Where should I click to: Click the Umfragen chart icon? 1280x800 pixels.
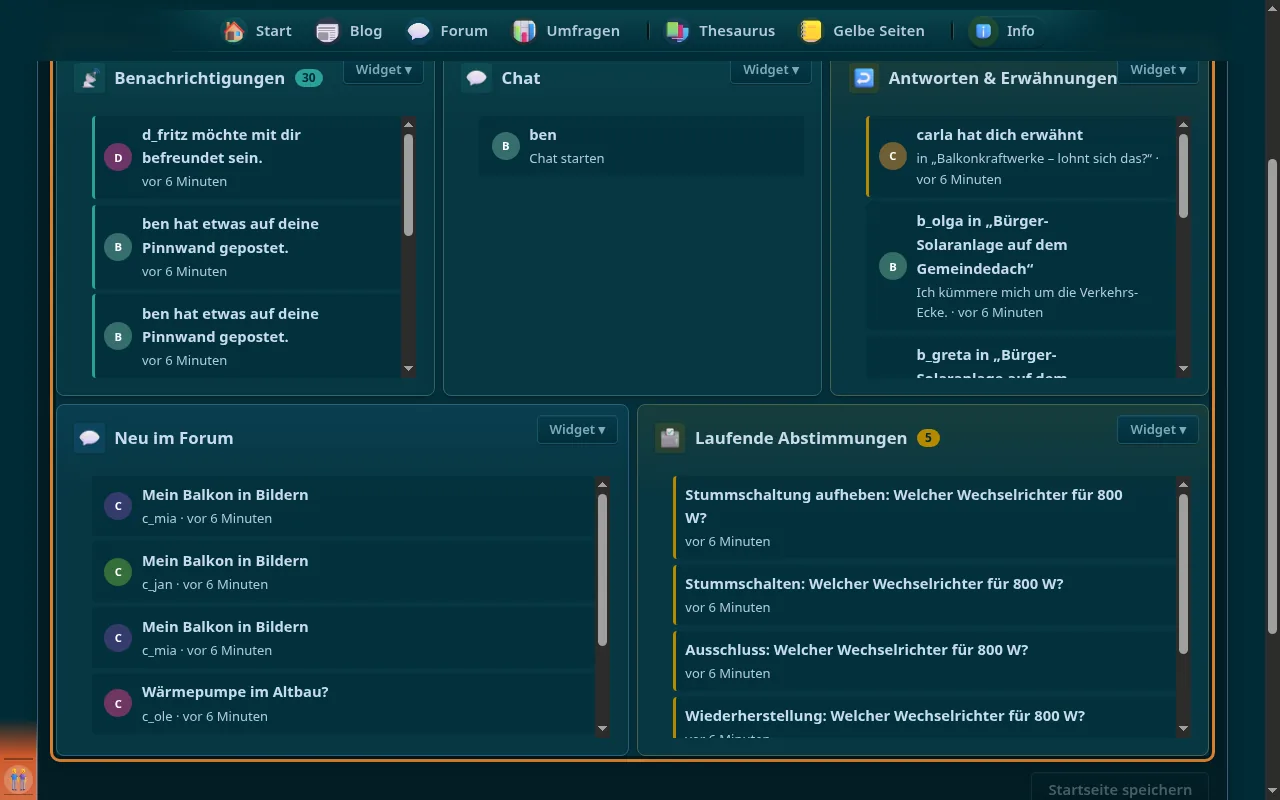[x=524, y=31]
